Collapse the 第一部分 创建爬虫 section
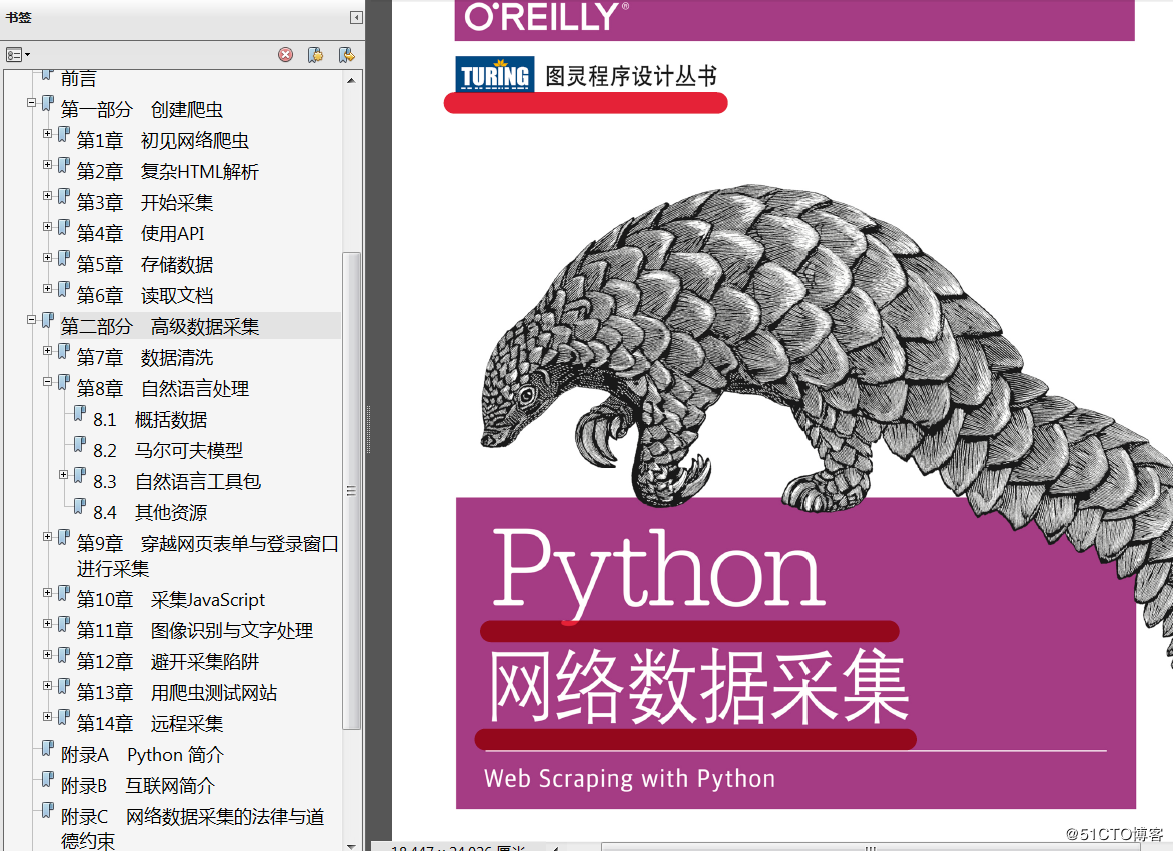 (x=31, y=102)
